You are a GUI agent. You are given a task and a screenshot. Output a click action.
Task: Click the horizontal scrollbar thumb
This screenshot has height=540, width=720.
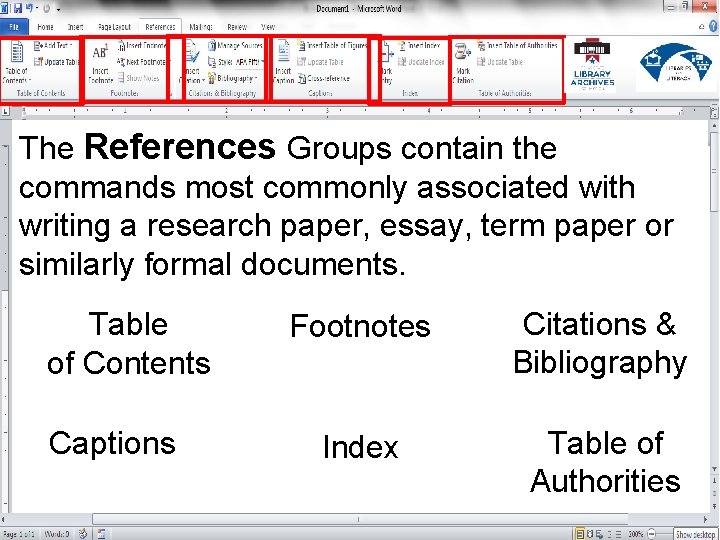(x=360, y=519)
